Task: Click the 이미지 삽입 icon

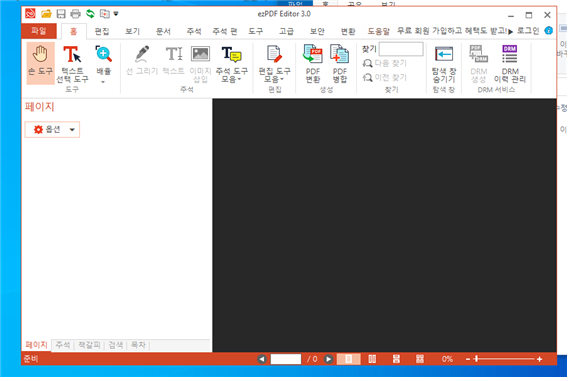Action: point(200,64)
